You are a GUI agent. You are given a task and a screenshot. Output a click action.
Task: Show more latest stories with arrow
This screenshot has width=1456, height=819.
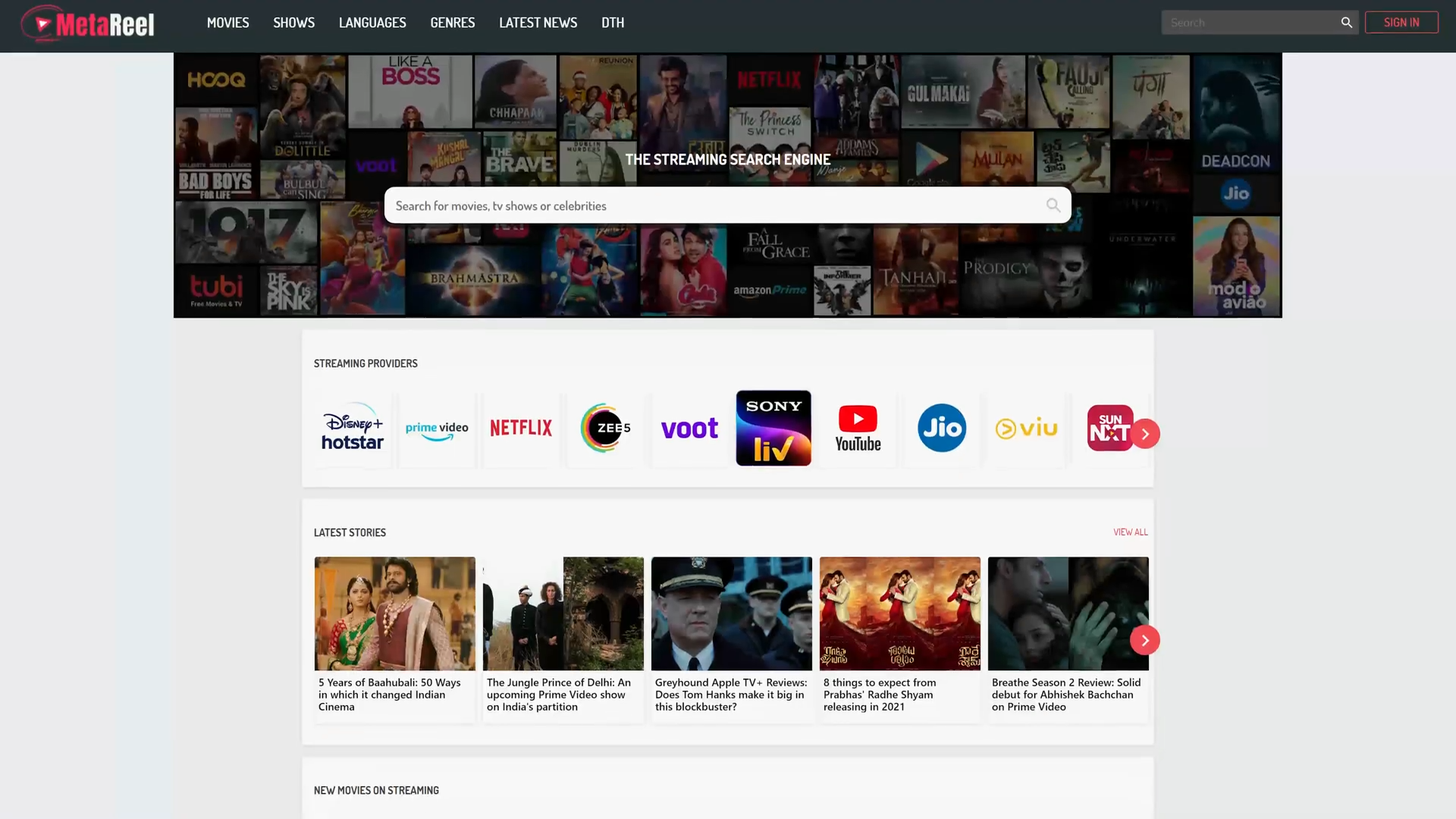(1145, 640)
